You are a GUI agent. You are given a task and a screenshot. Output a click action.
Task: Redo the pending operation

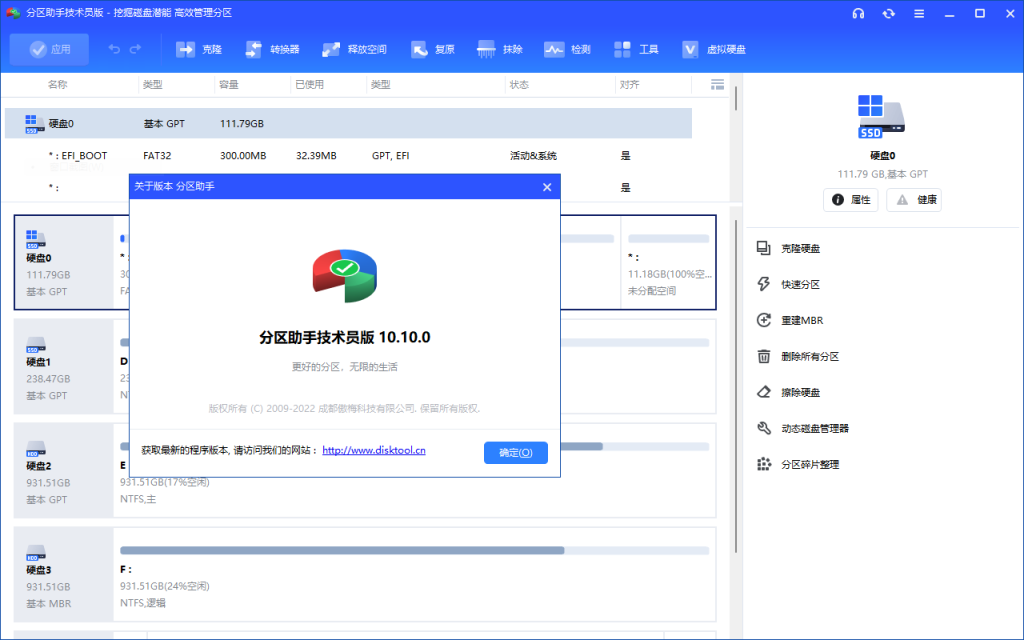click(135, 49)
